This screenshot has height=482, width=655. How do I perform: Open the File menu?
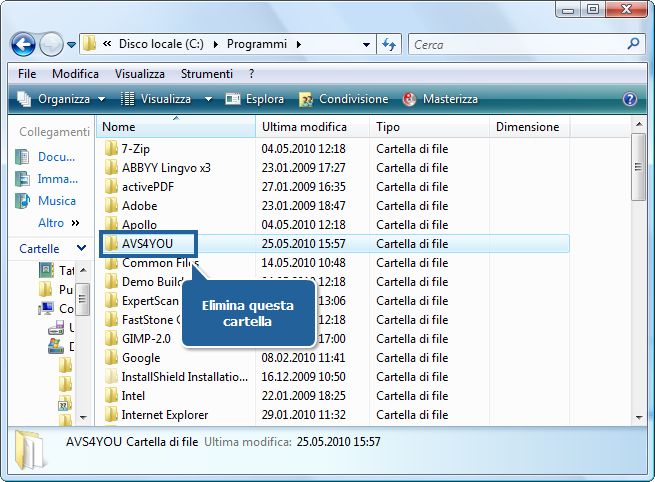[27, 74]
